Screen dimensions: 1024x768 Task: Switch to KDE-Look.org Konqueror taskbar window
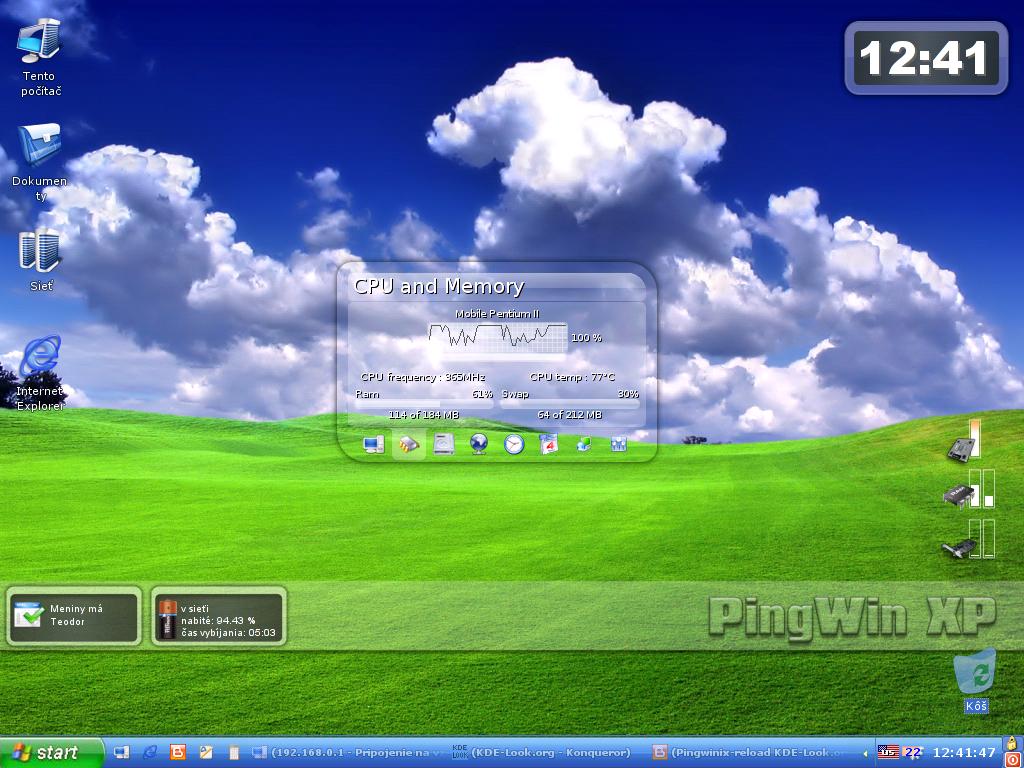pyautogui.click(x=542, y=753)
